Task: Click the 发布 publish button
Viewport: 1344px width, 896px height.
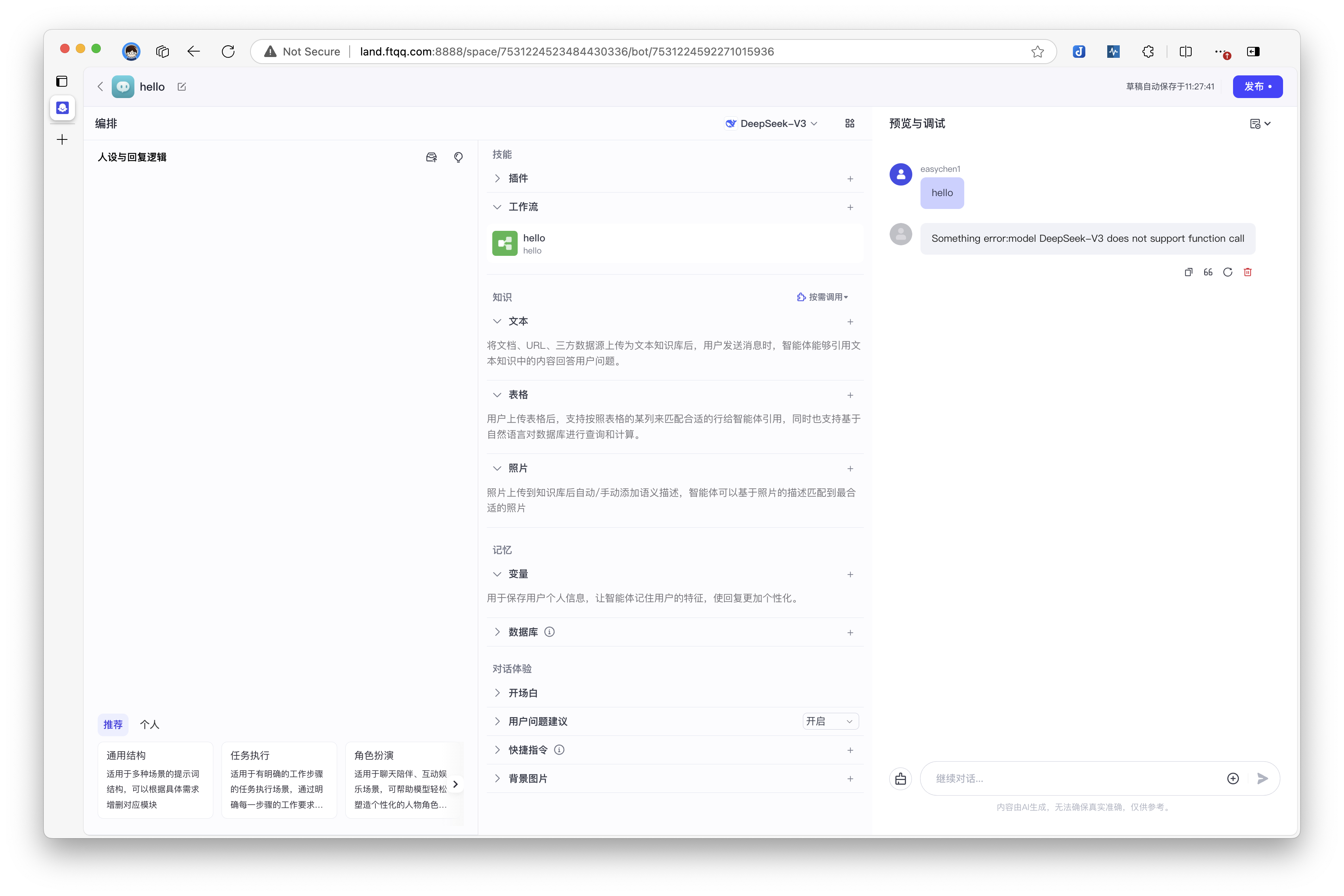Action: [1257, 86]
